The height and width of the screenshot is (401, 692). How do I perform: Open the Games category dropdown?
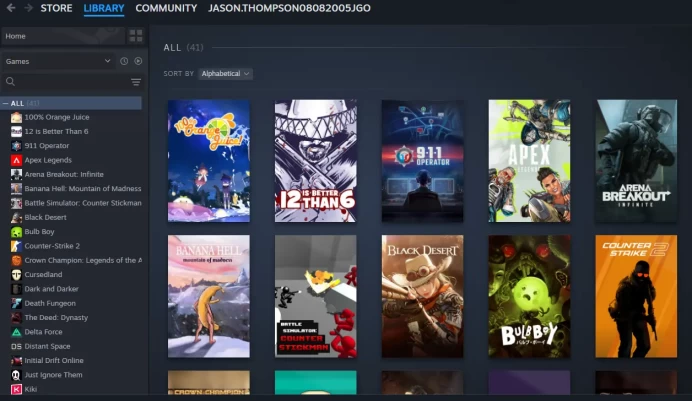[58, 61]
